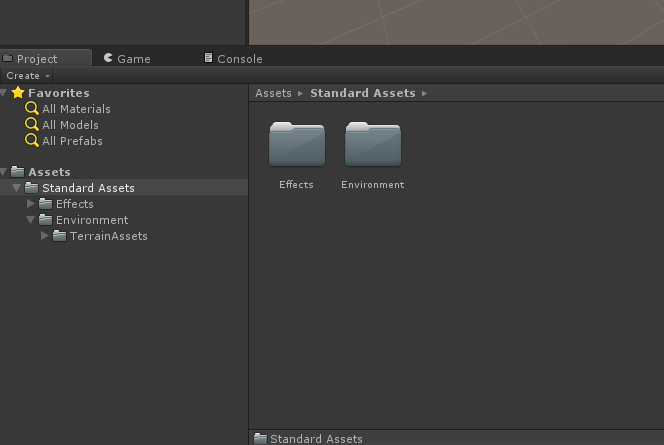
Task: Collapse the Assets tree root
Action: coord(4,172)
